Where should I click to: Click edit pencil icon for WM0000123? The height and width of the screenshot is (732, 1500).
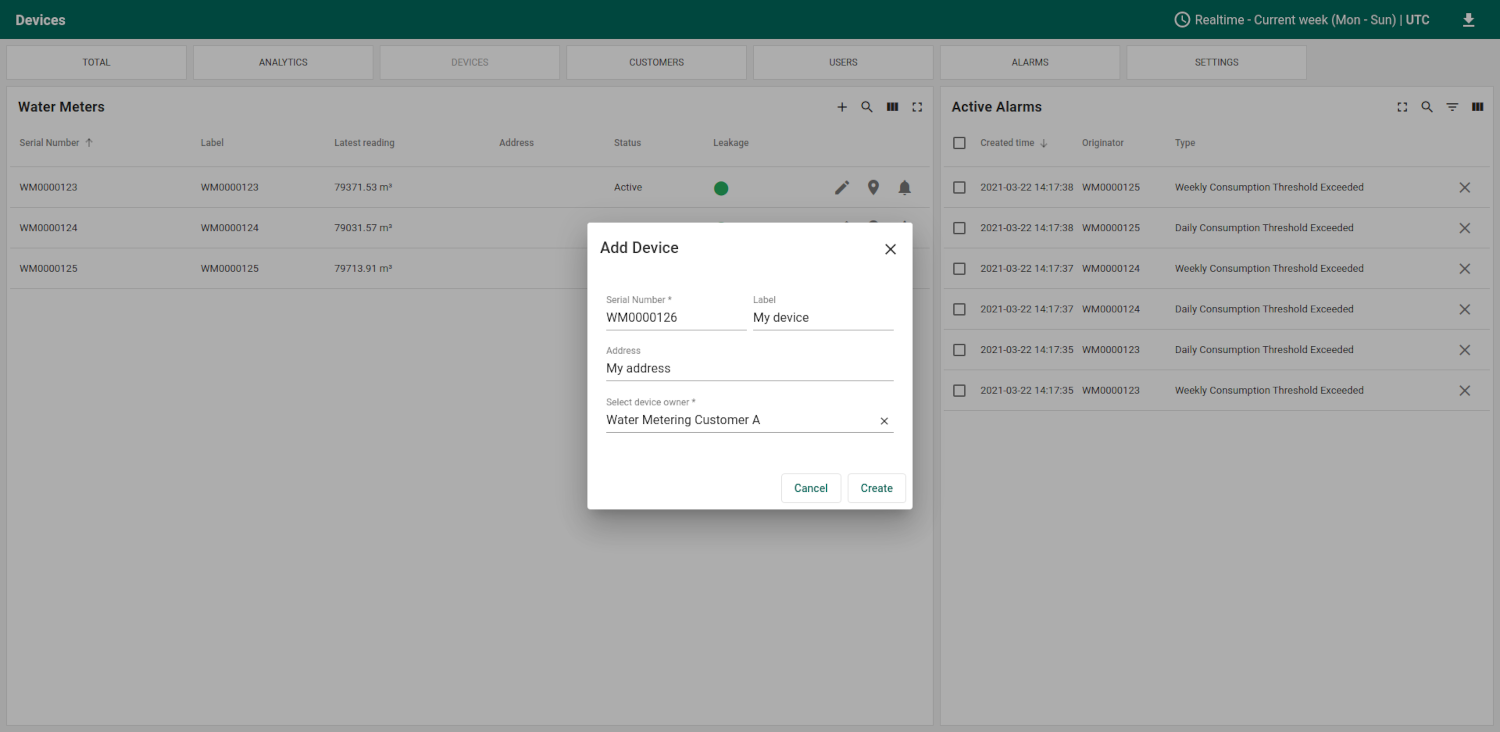(842, 188)
